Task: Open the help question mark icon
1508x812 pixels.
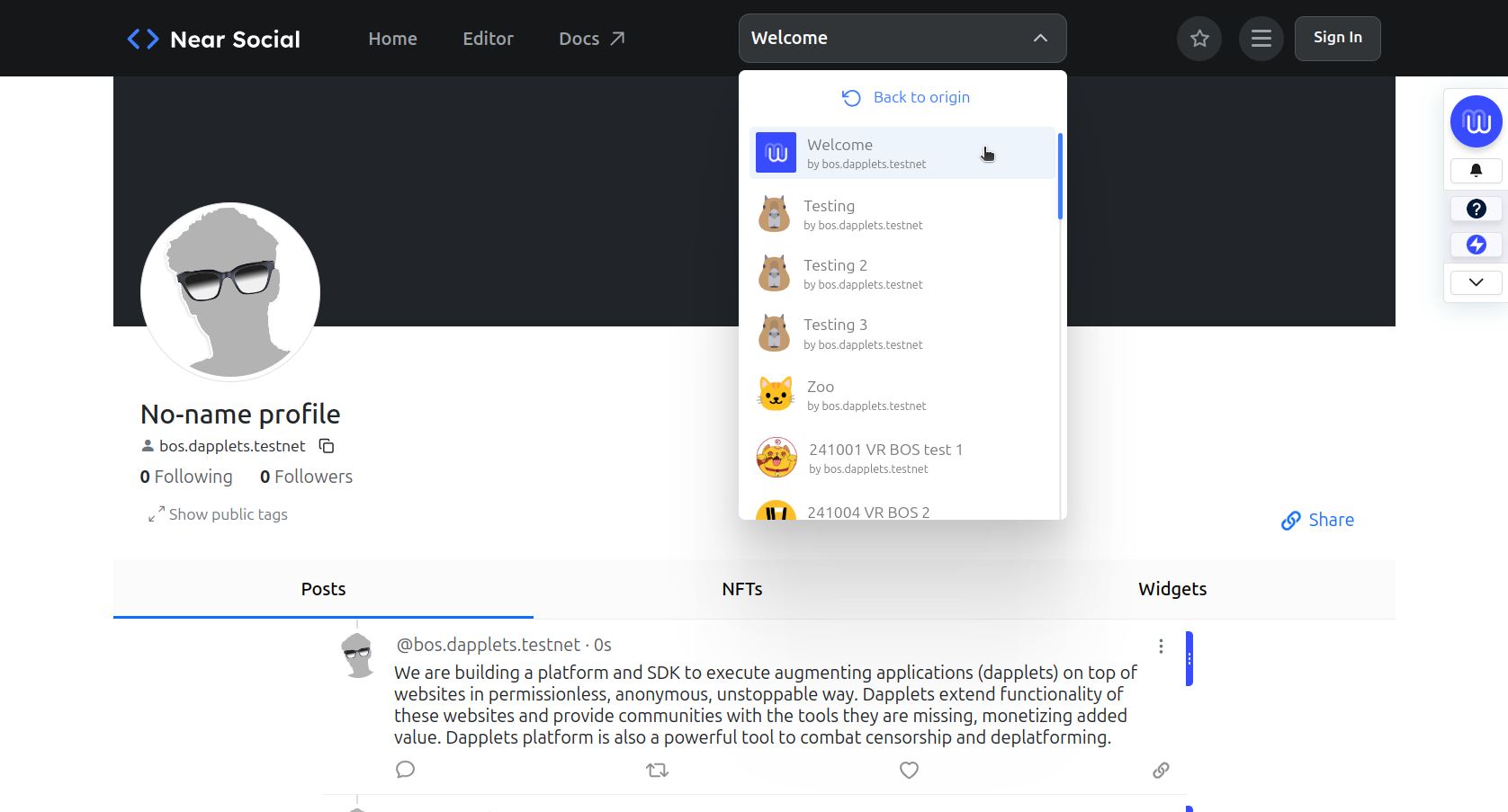Action: tap(1476, 208)
